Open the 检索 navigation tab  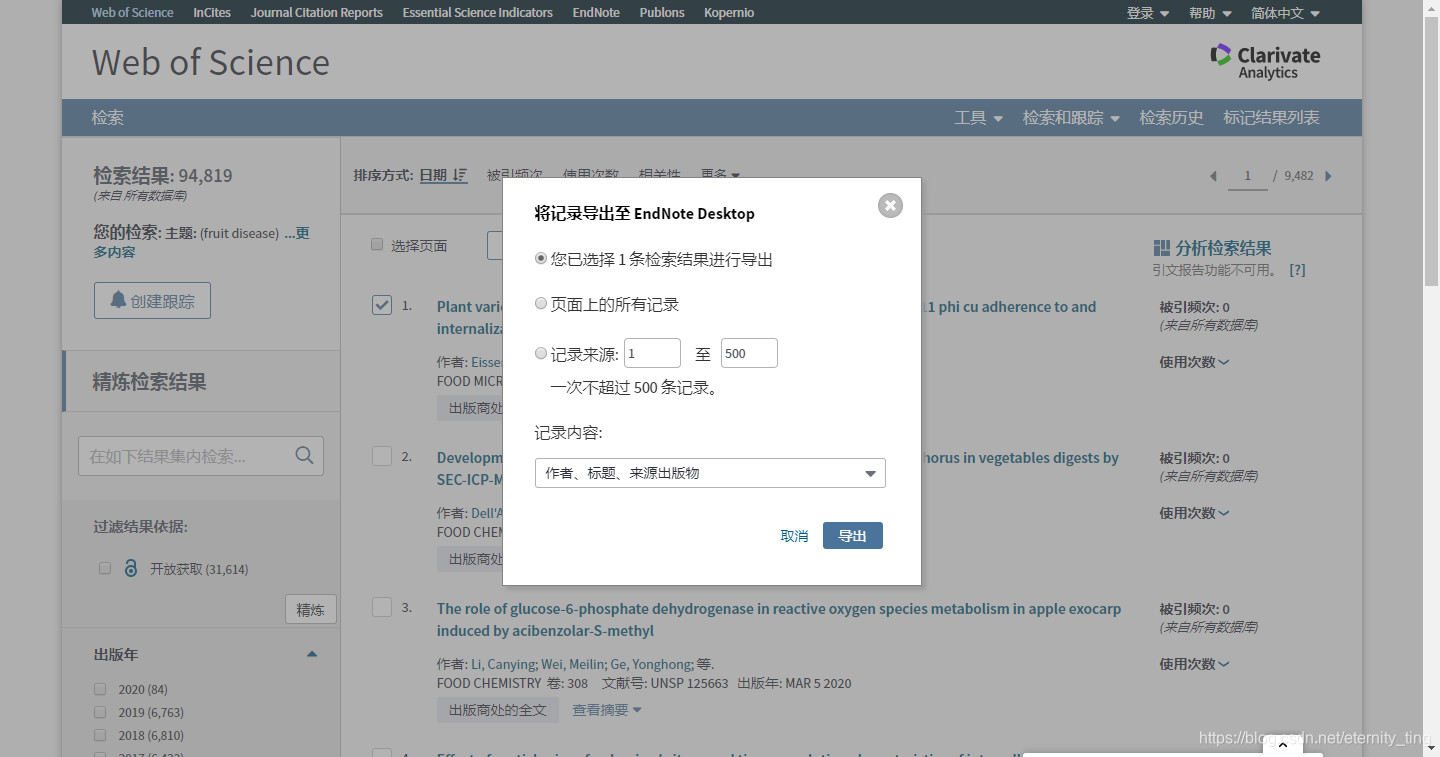[x=108, y=118]
